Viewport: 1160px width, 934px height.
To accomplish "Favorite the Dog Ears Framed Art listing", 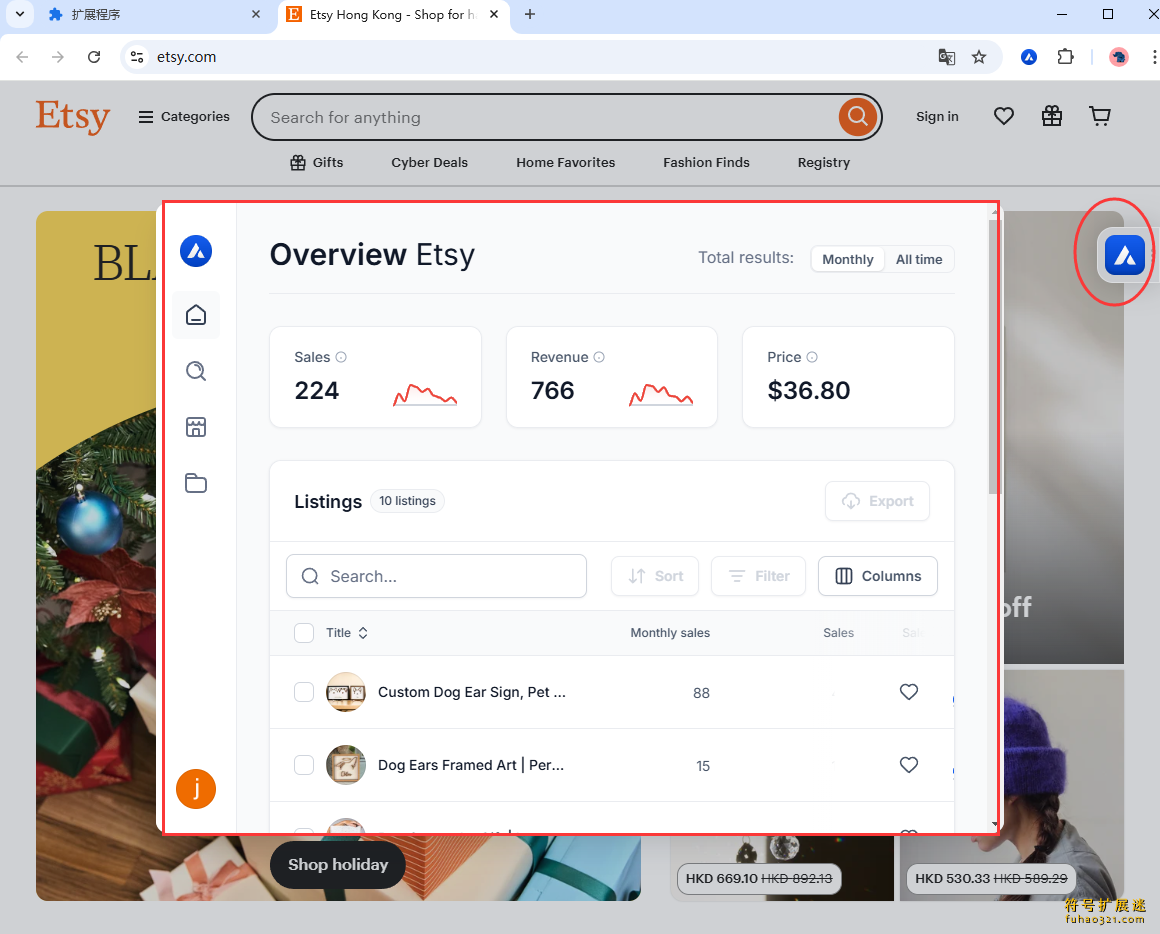I will tap(908, 765).
